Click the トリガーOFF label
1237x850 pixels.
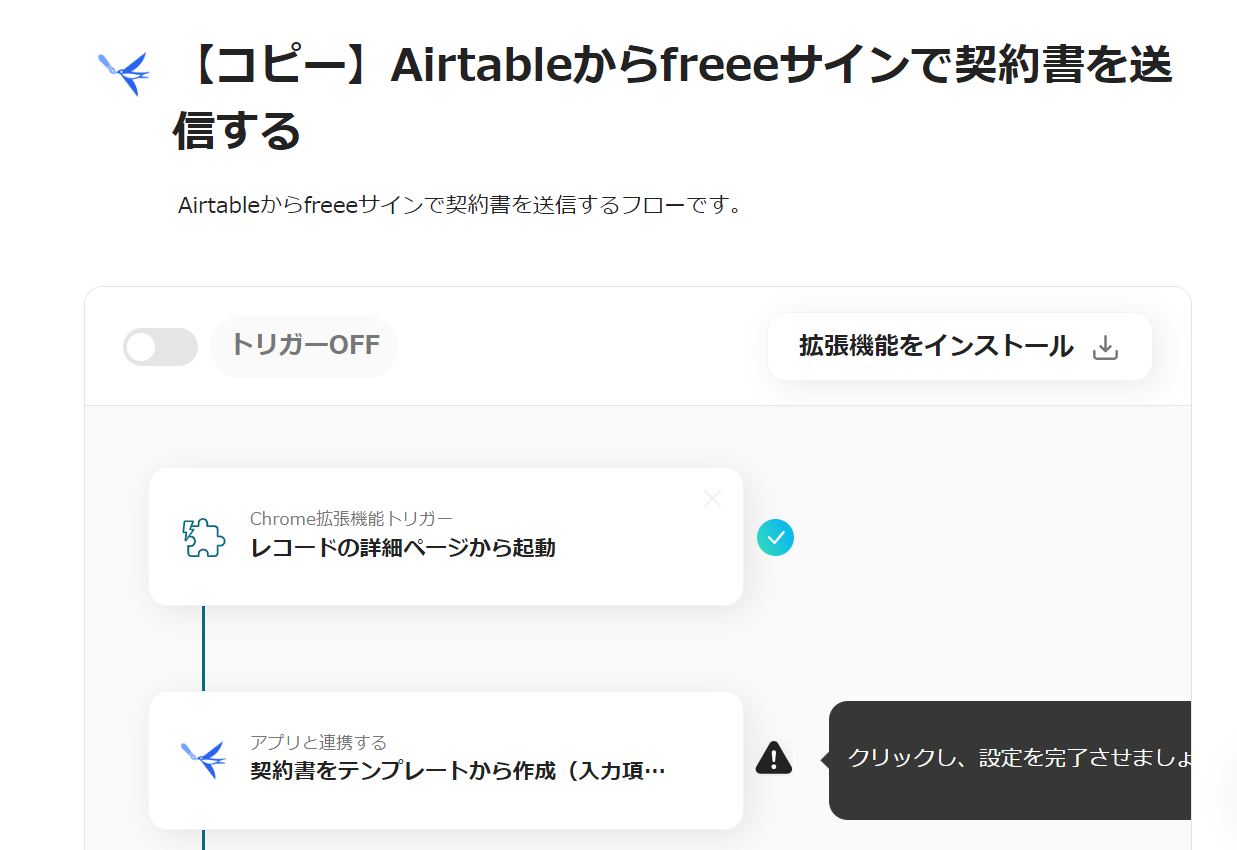coord(304,346)
